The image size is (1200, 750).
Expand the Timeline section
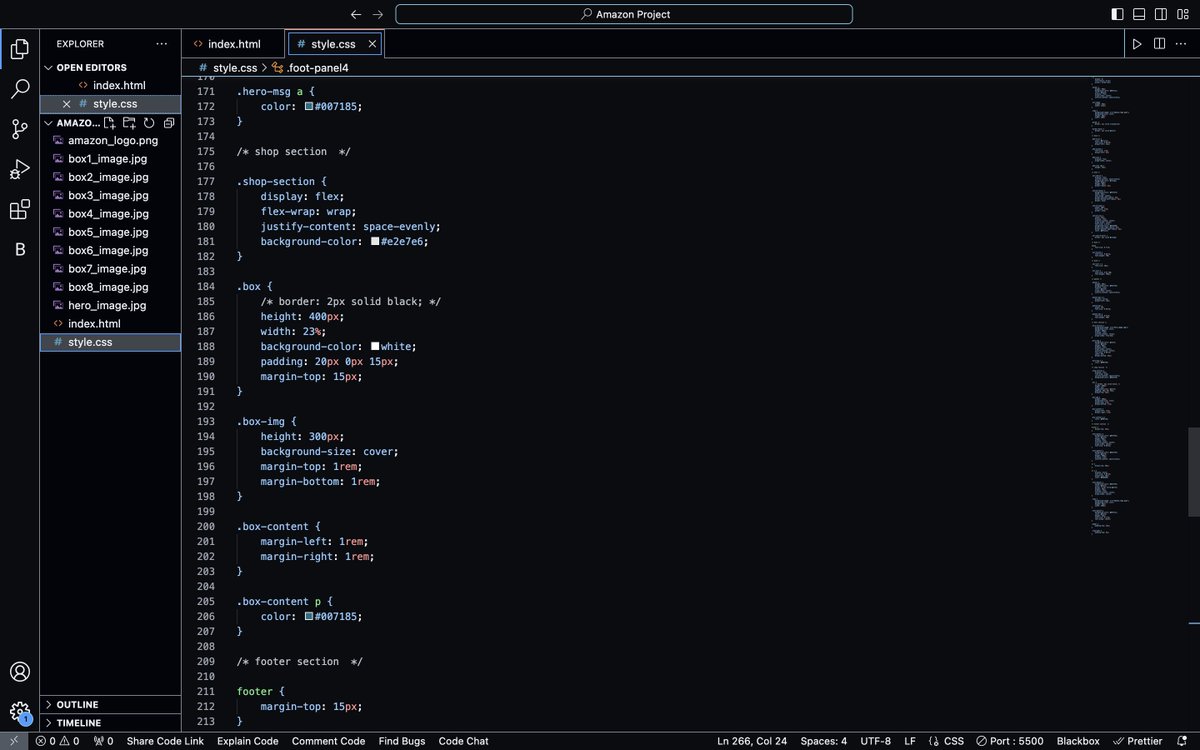110,722
